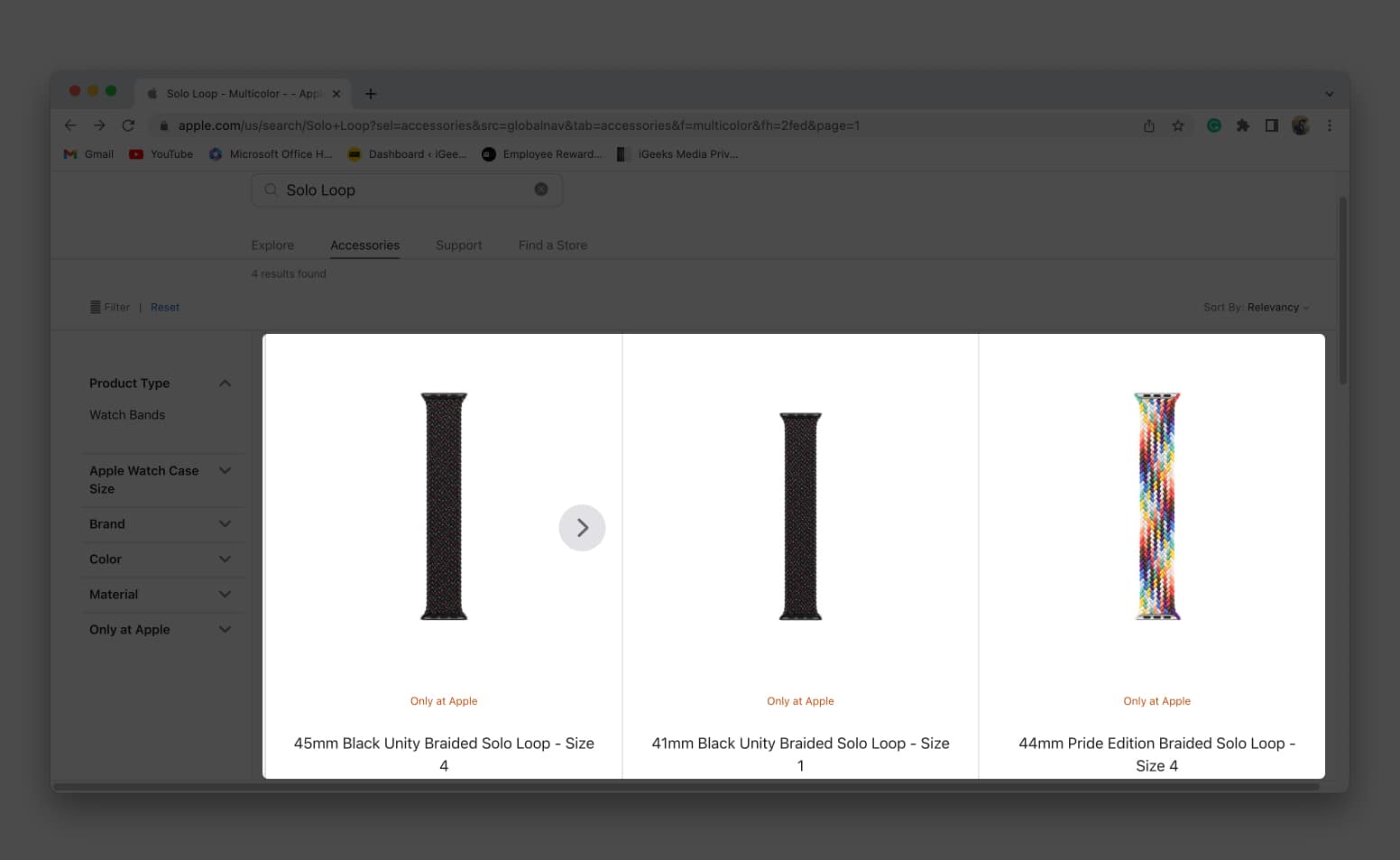This screenshot has height=860, width=1400.
Task: Clear the Solo Loop search text
Action: (541, 190)
